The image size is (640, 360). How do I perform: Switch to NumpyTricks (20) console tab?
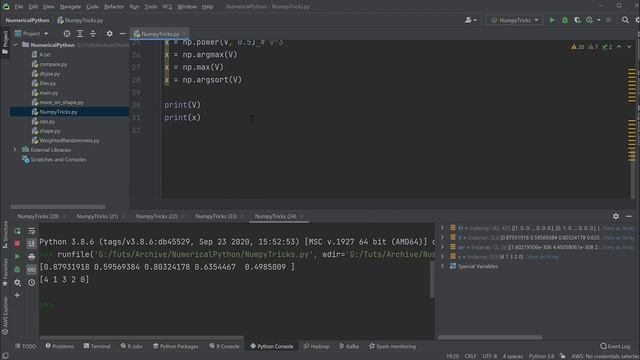point(38,216)
